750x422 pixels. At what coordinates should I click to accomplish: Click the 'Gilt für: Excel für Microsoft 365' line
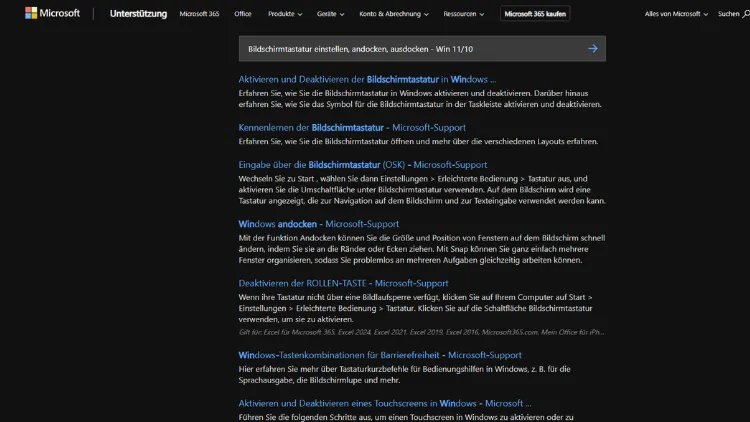[421, 332]
